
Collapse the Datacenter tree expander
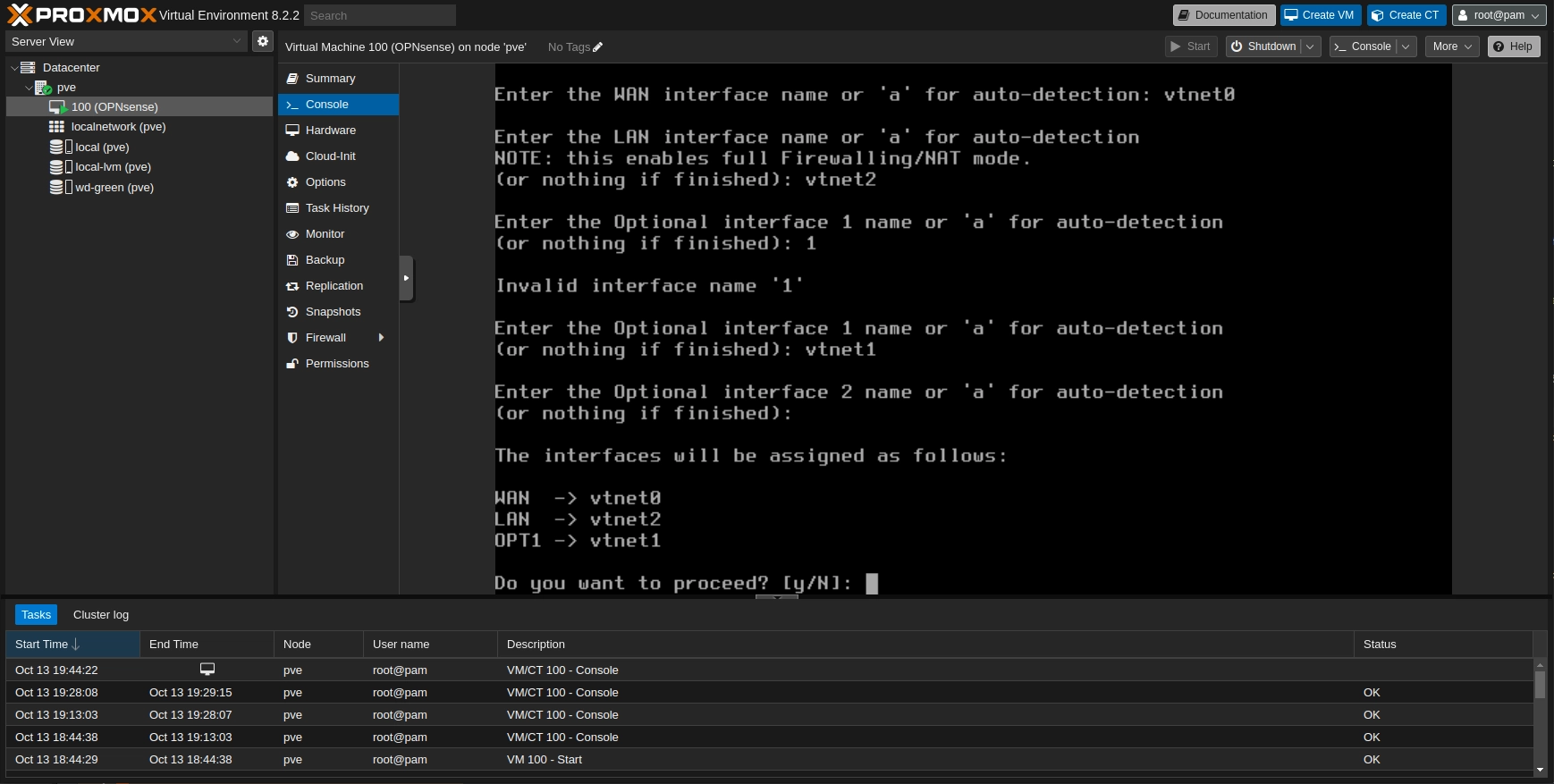tap(13, 68)
